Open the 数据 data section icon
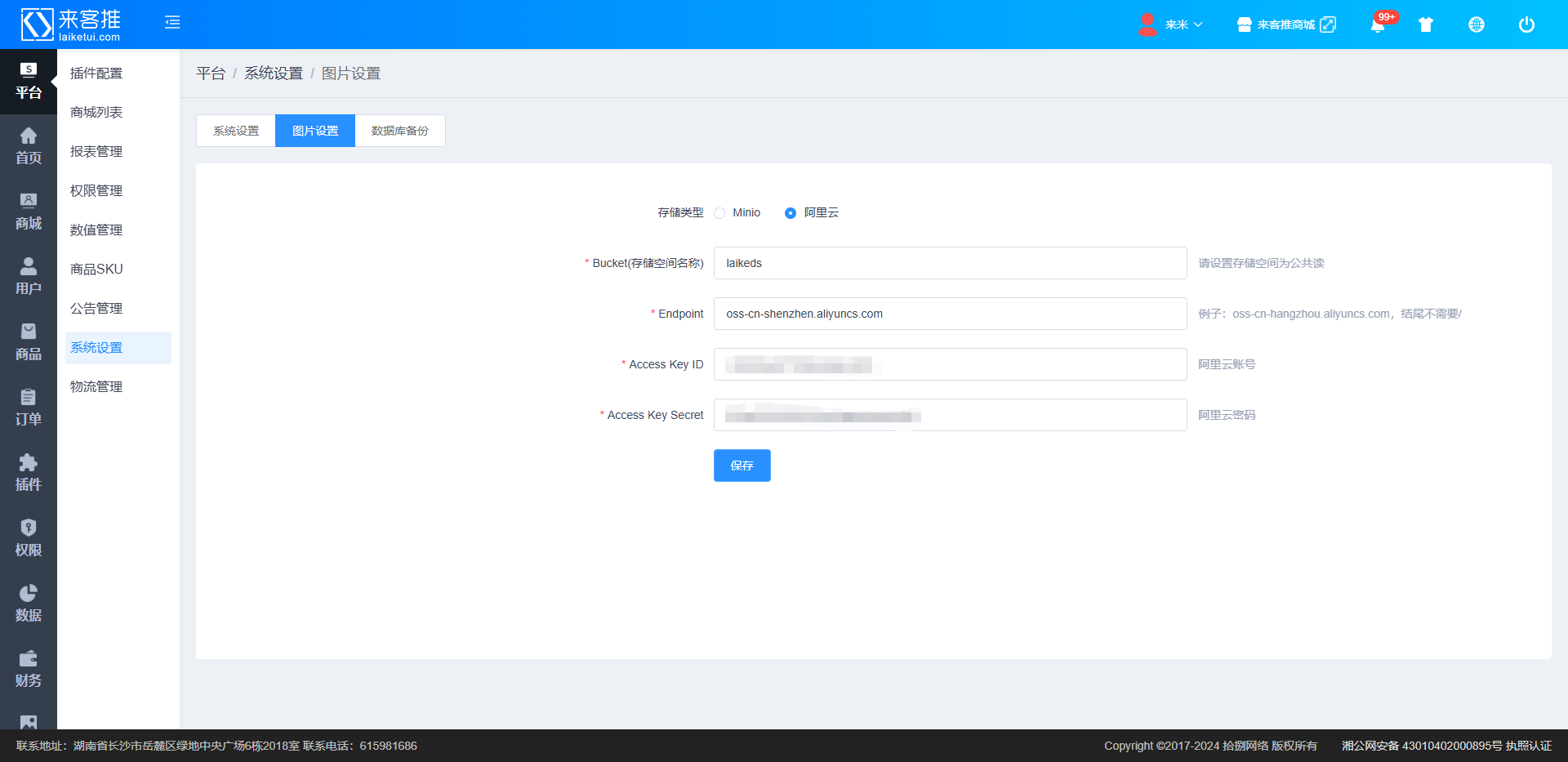The width and height of the screenshot is (1568, 762). [29, 604]
